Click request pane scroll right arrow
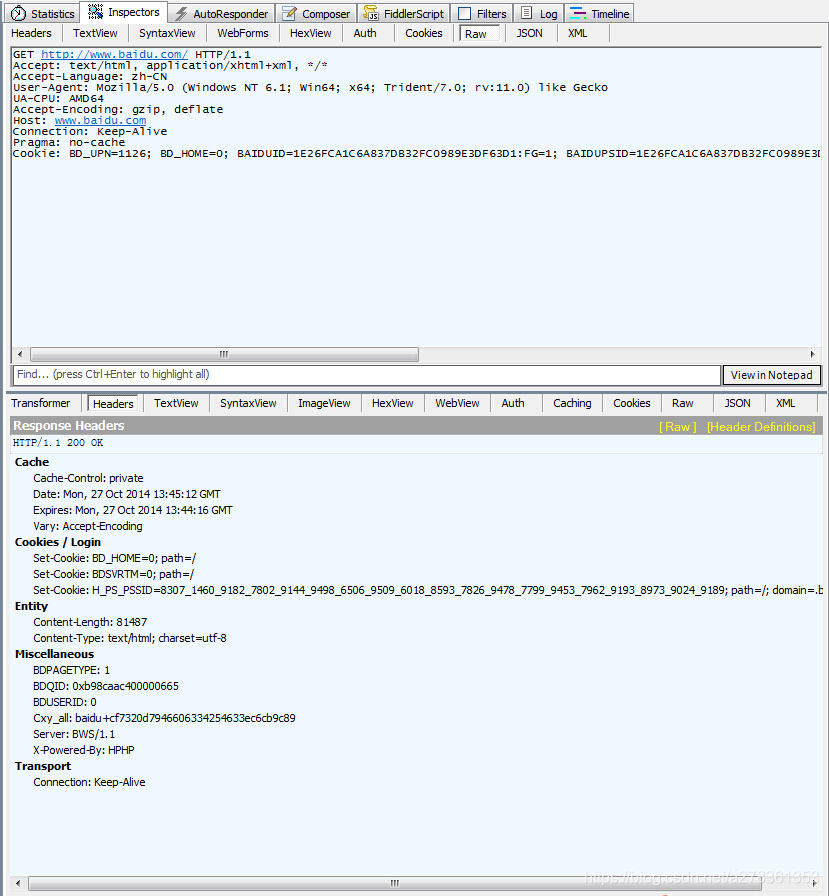 tap(812, 354)
